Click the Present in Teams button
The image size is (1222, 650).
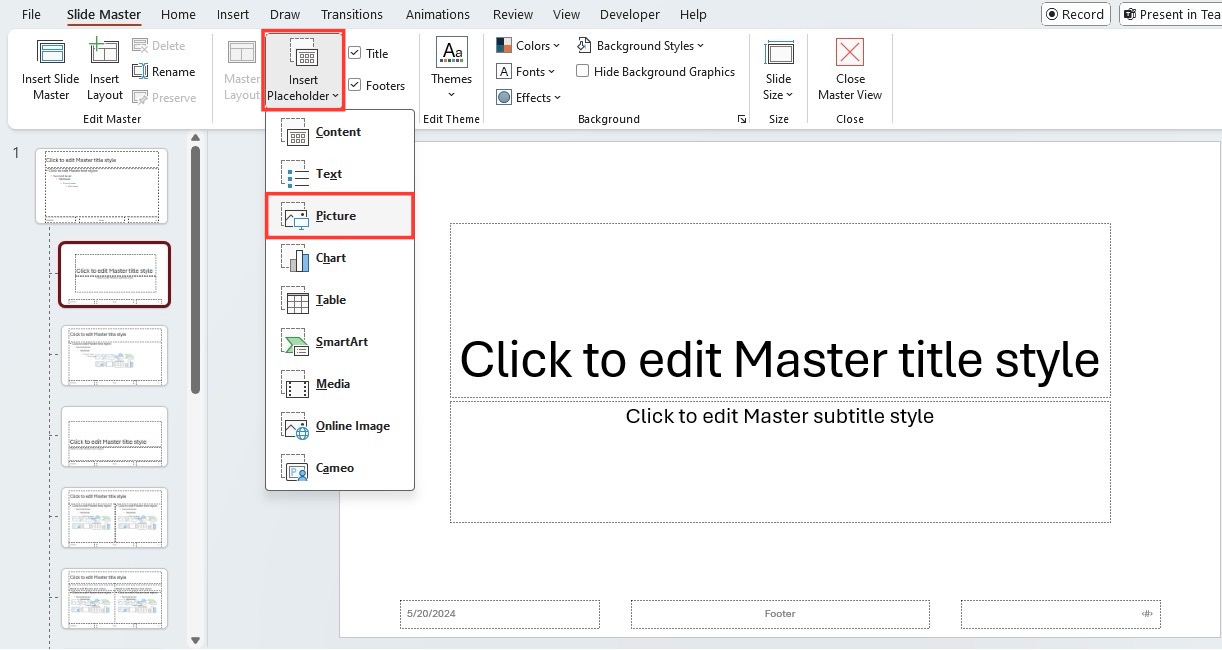coord(1170,14)
